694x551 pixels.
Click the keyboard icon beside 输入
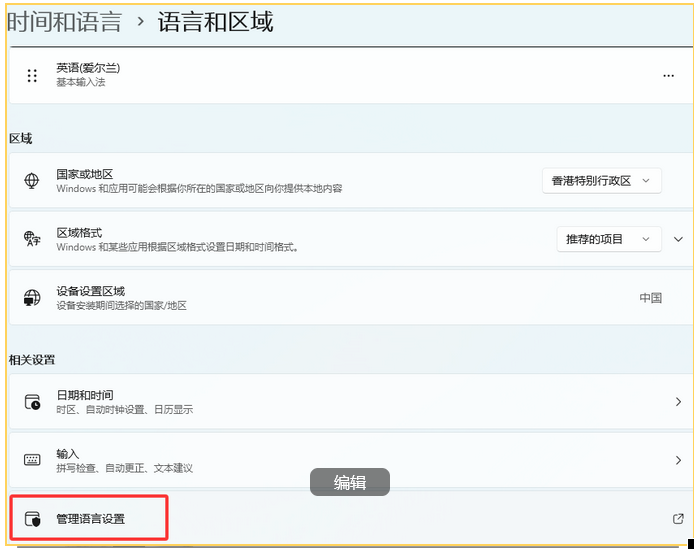32,460
